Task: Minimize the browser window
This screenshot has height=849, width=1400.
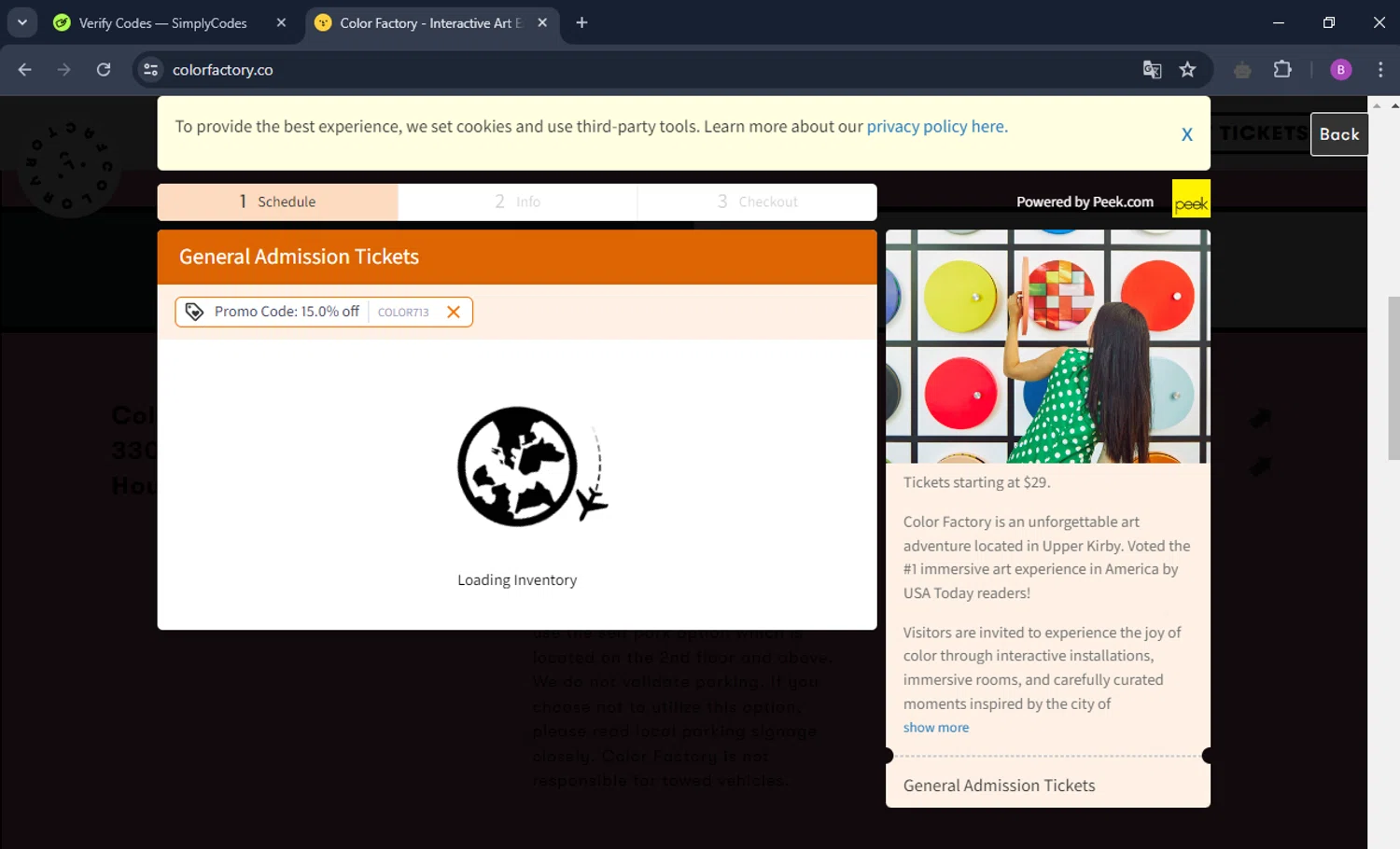Action: [x=1279, y=22]
